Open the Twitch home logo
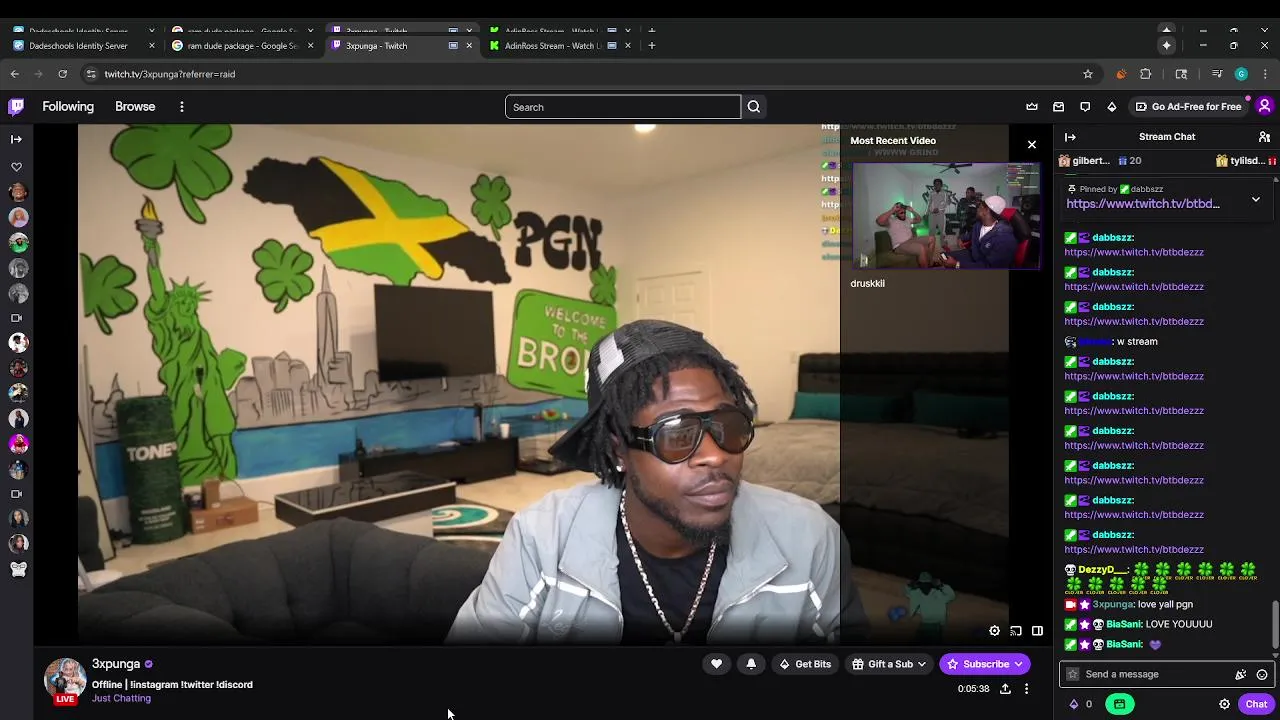This screenshot has height=720, width=1280. tap(16, 106)
